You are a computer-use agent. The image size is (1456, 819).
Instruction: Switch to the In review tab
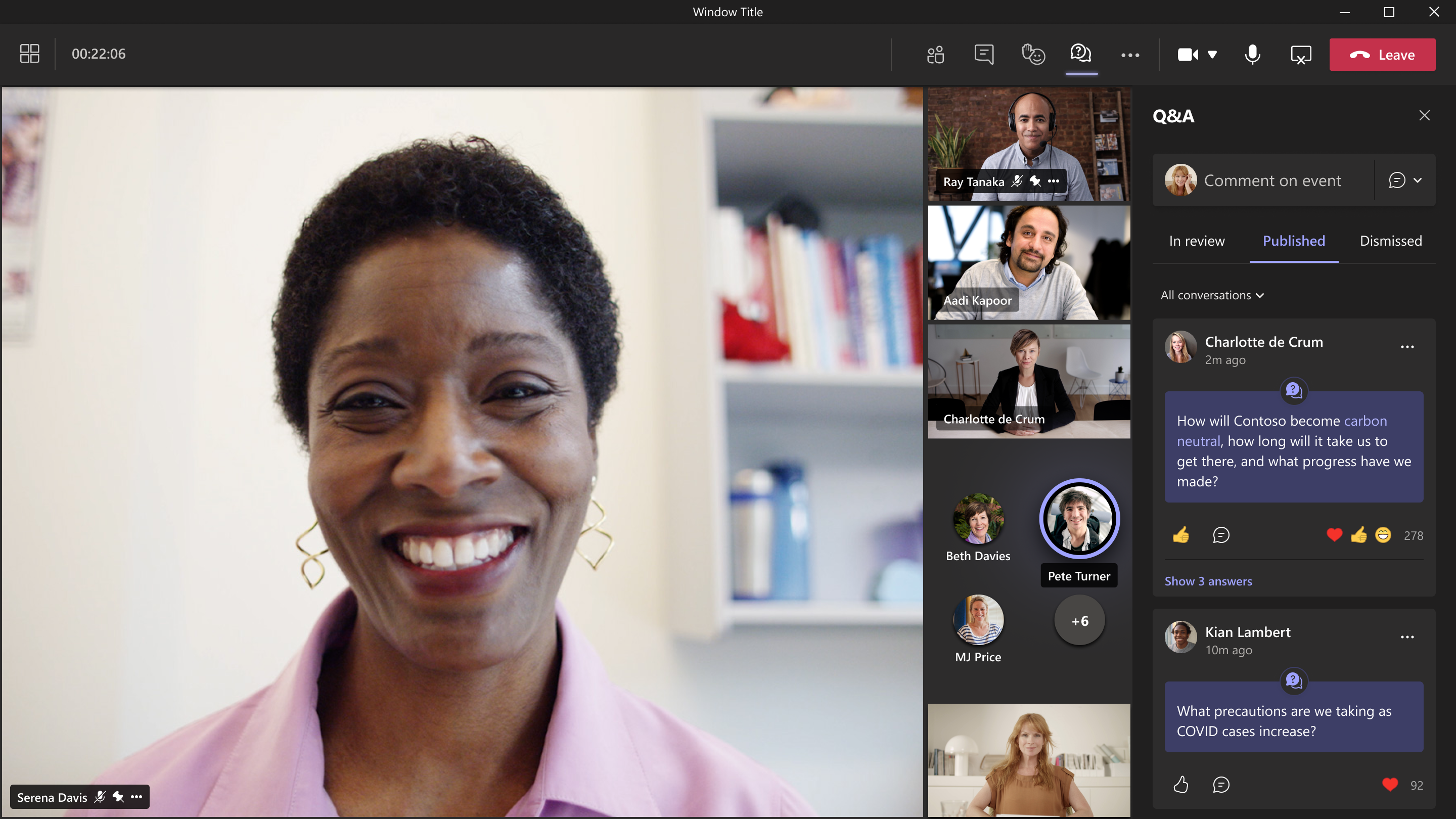[1197, 241]
